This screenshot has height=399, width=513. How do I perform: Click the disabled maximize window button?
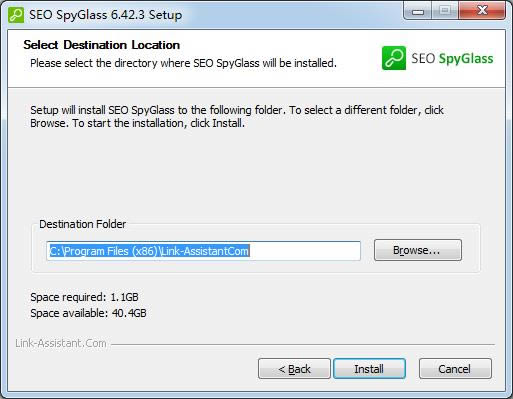[x=445, y=11]
